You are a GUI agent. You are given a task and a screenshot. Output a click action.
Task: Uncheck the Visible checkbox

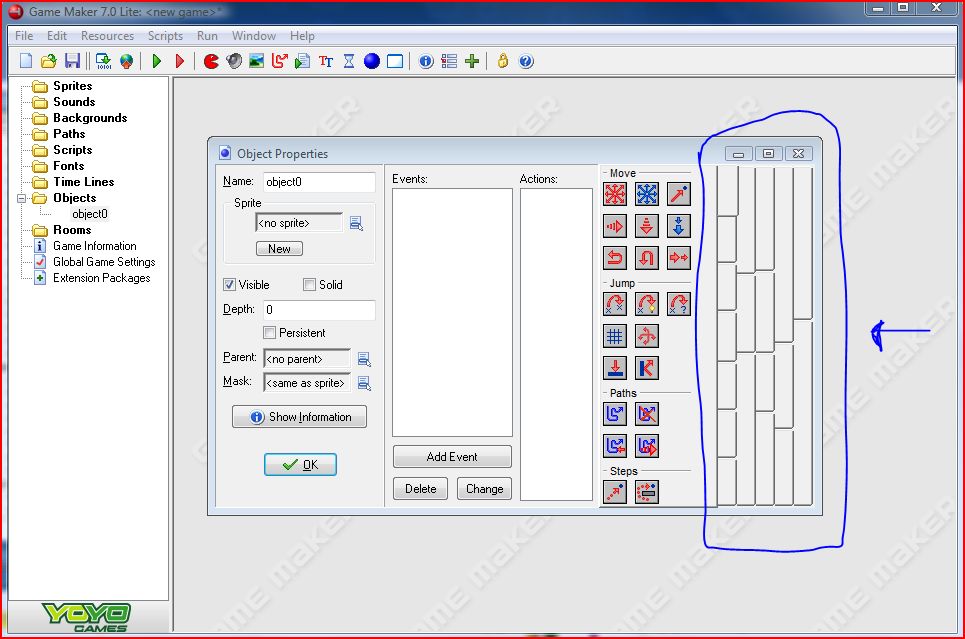click(229, 285)
